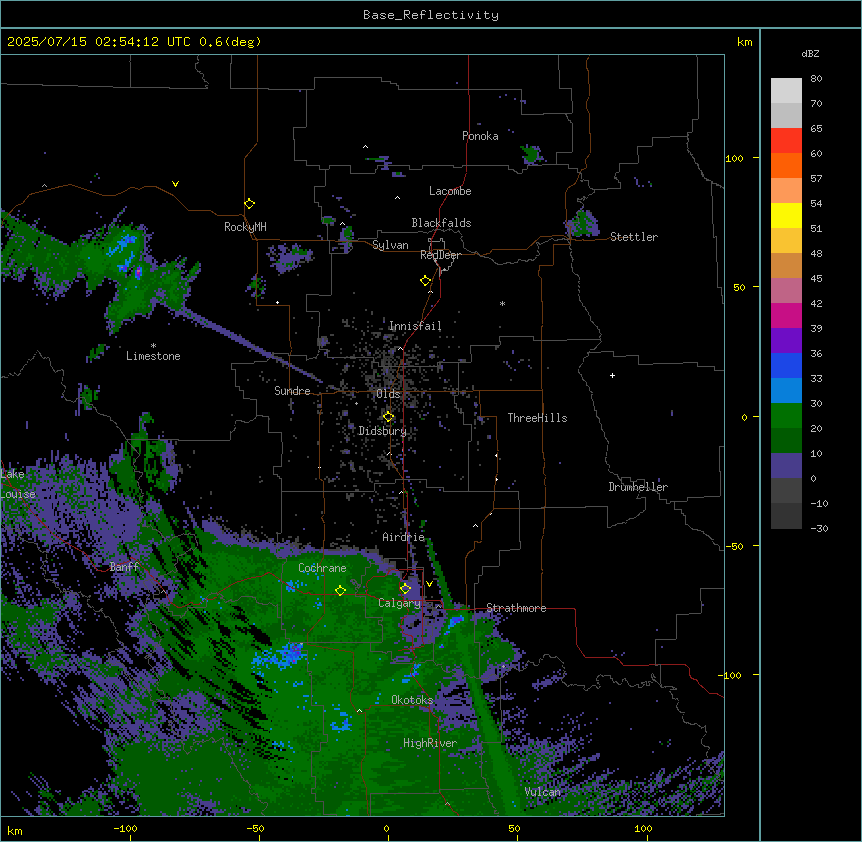
Task: Click the yellow V marker northeast of Calgary
Action: tap(429, 584)
